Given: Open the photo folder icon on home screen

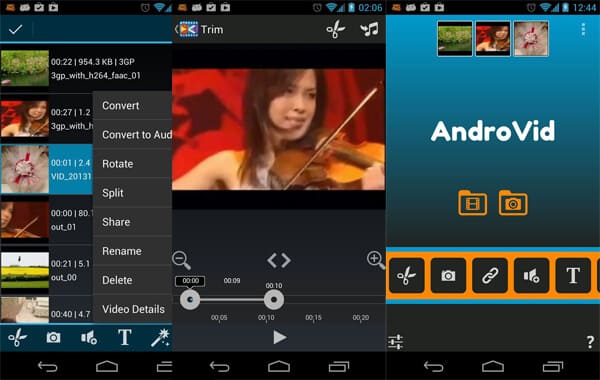Looking at the screenshot, I should point(513,203).
